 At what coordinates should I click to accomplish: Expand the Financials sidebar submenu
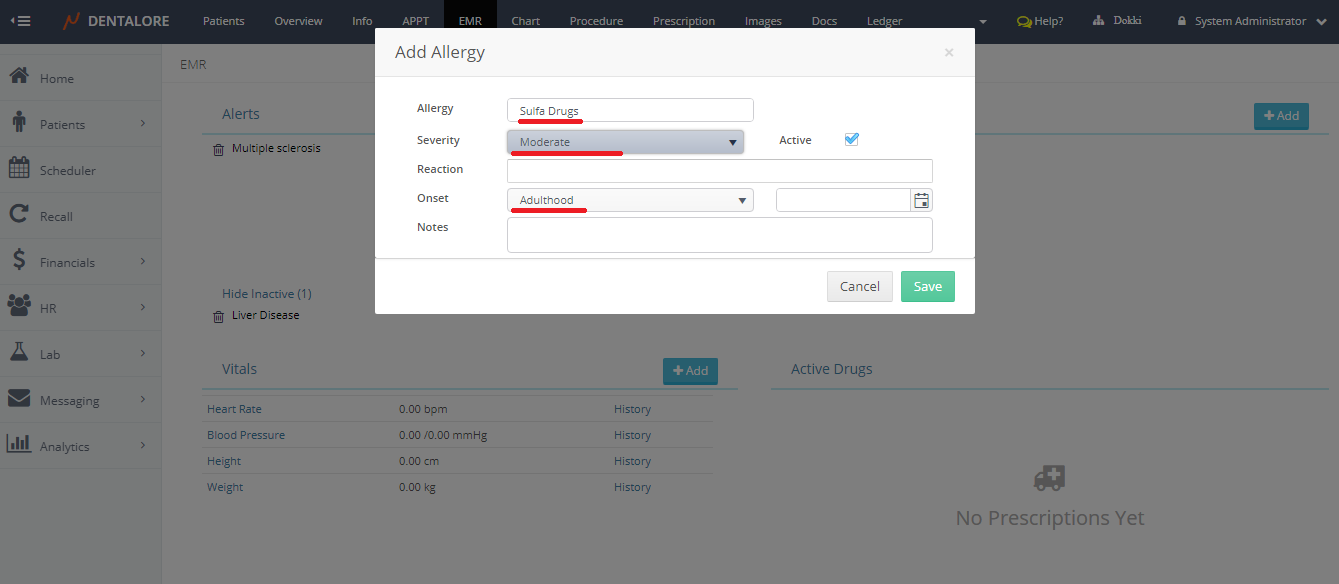pyautogui.click(x=142, y=261)
